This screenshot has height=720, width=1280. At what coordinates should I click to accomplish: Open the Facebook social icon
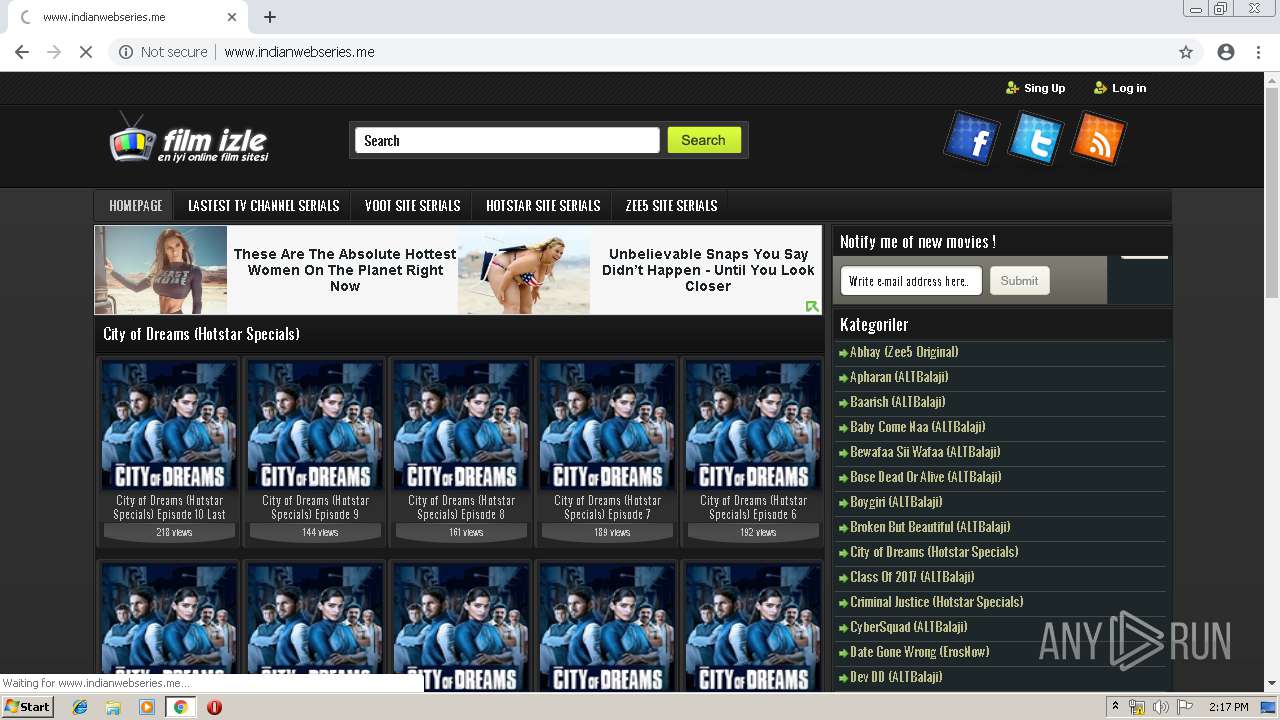coord(972,139)
